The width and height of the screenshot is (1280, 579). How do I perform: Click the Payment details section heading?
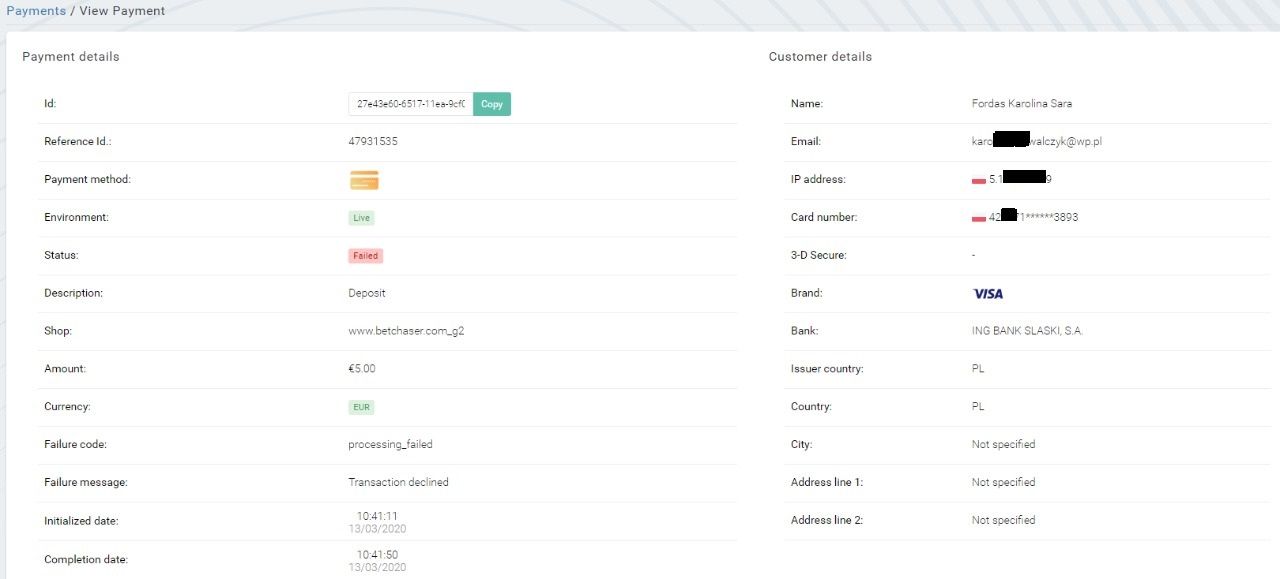click(71, 57)
